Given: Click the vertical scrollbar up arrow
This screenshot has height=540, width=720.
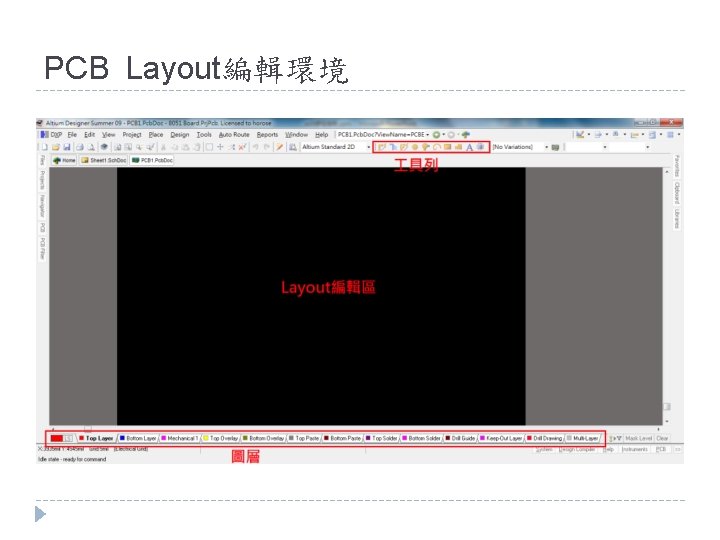Looking at the screenshot, I should tap(667, 172).
